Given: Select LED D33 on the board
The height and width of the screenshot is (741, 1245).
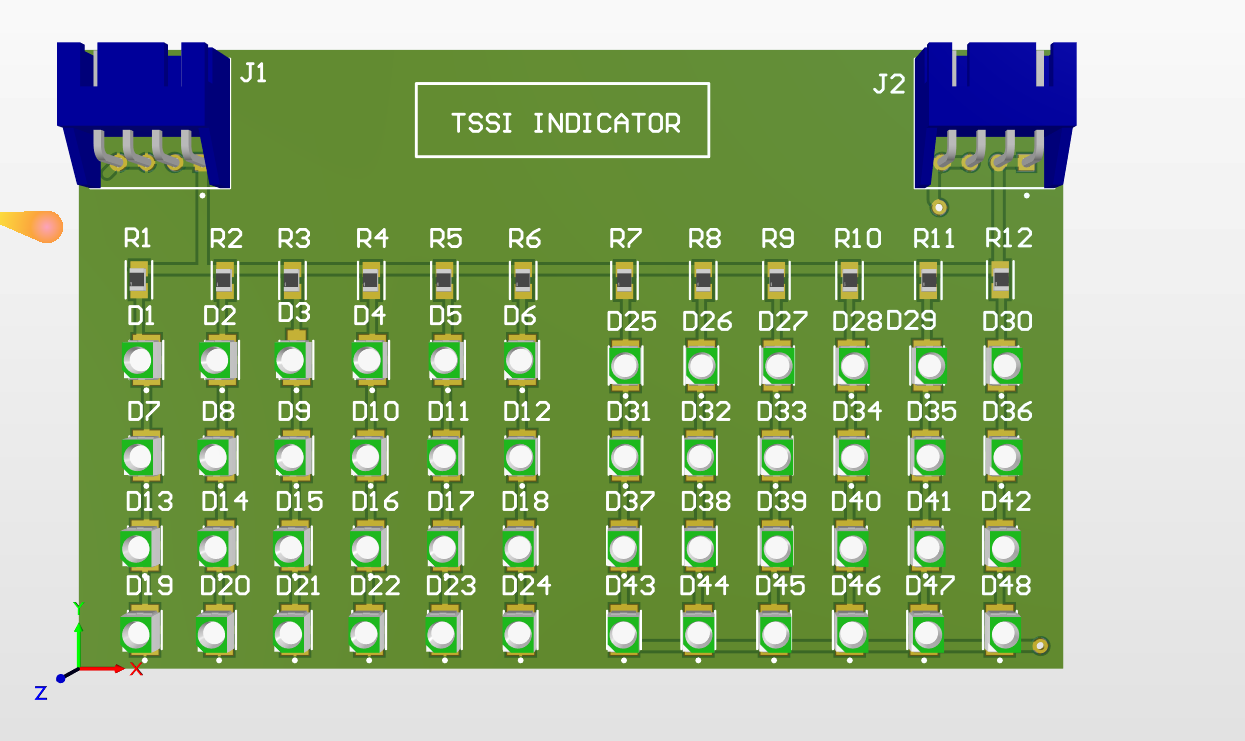Looking at the screenshot, I should point(777,457).
